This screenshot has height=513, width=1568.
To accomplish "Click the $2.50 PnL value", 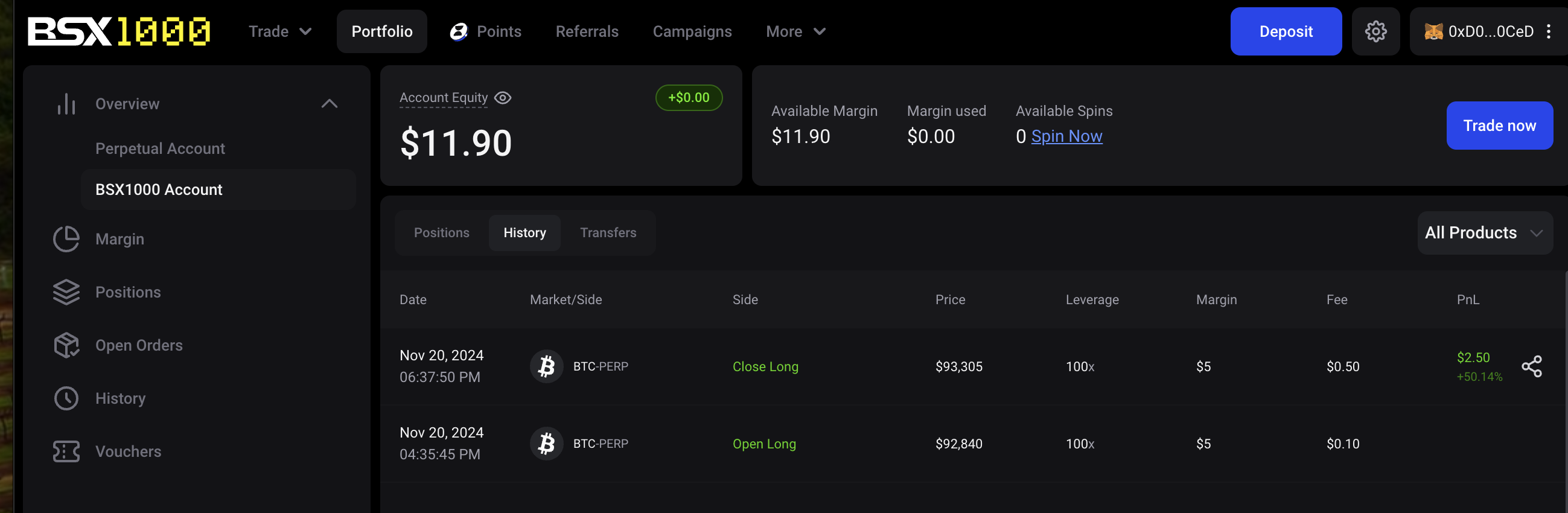I will click(x=1473, y=357).
